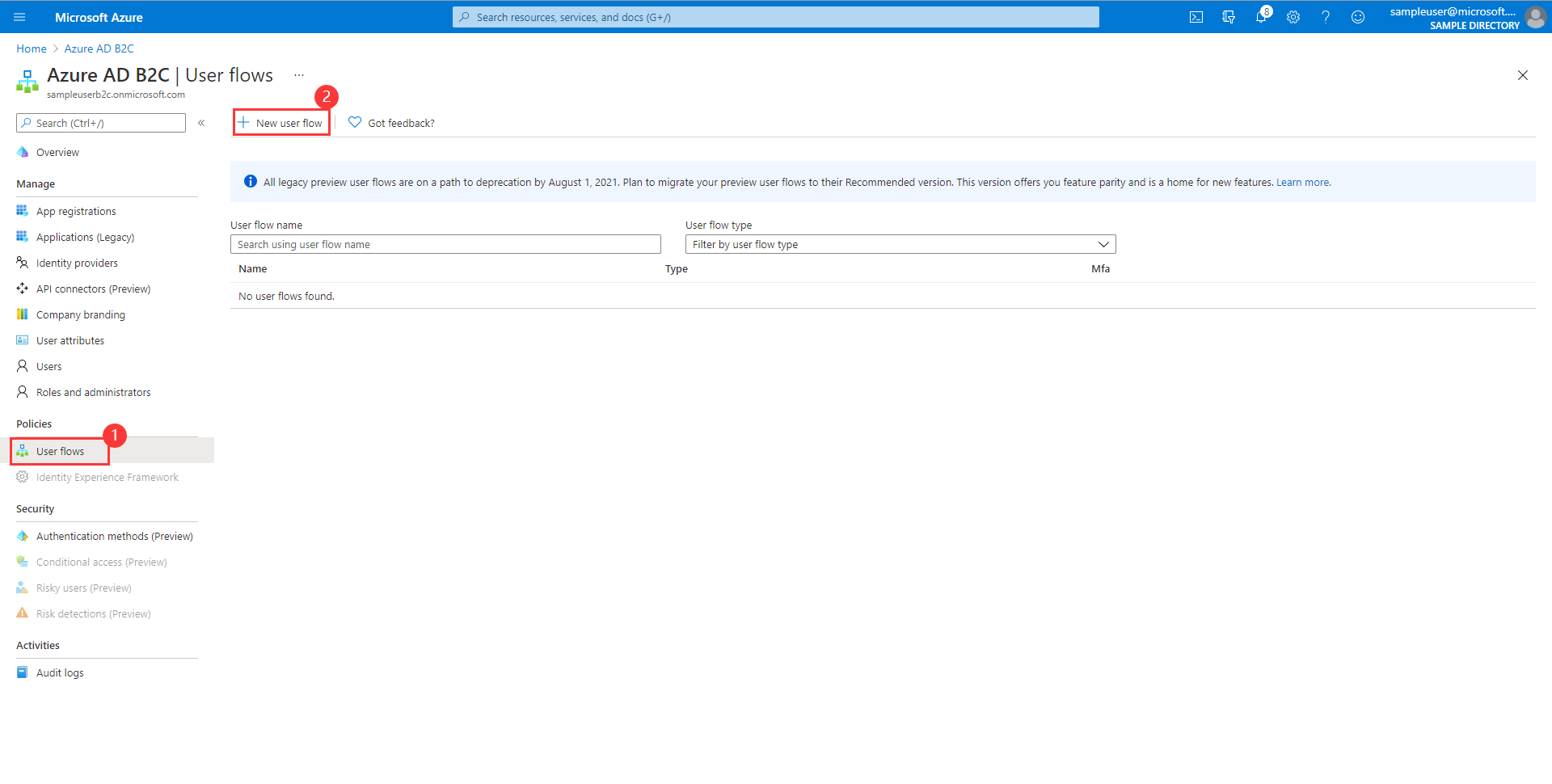This screenshot has width=1552, height=784.
Task: Click the User attributes icon
Action: pos(23,340)
